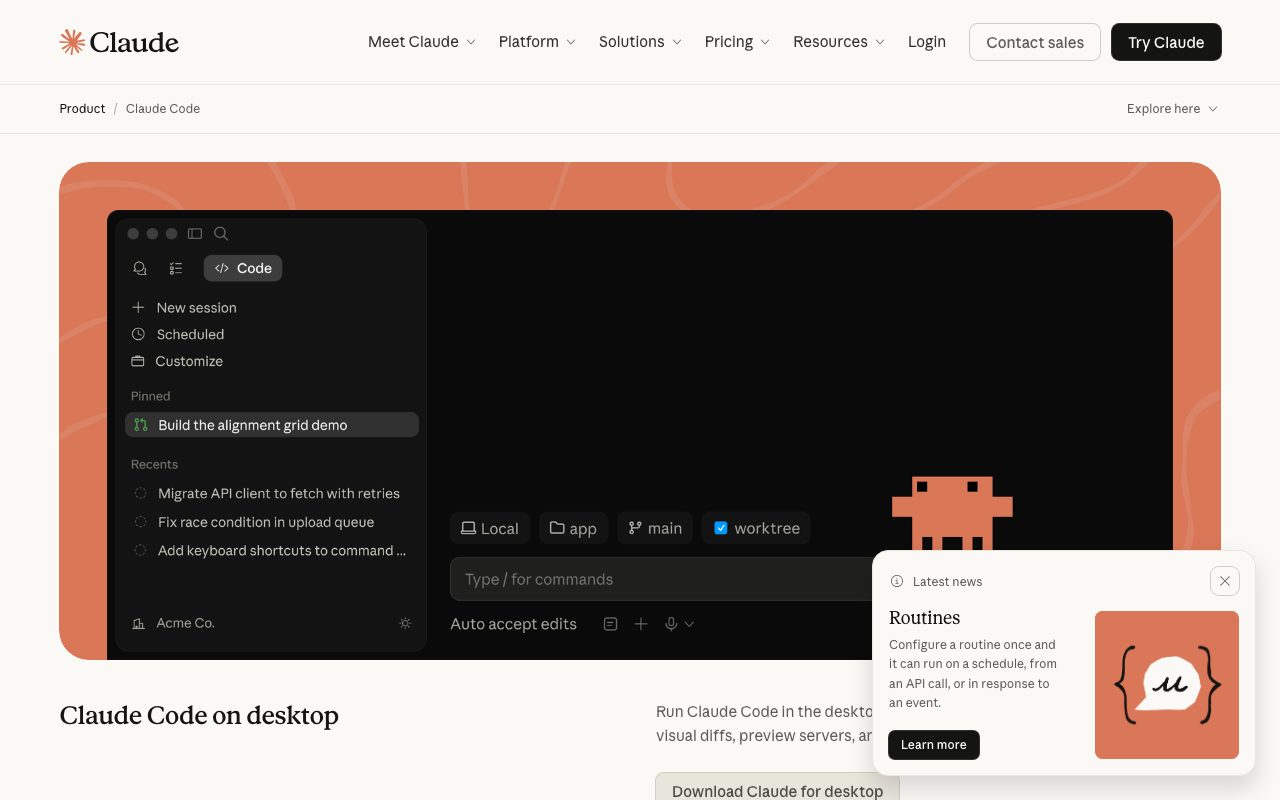Expand the Pricing menu chevron
This screenshot has height=800, width=1280.
tap(765, 42)
